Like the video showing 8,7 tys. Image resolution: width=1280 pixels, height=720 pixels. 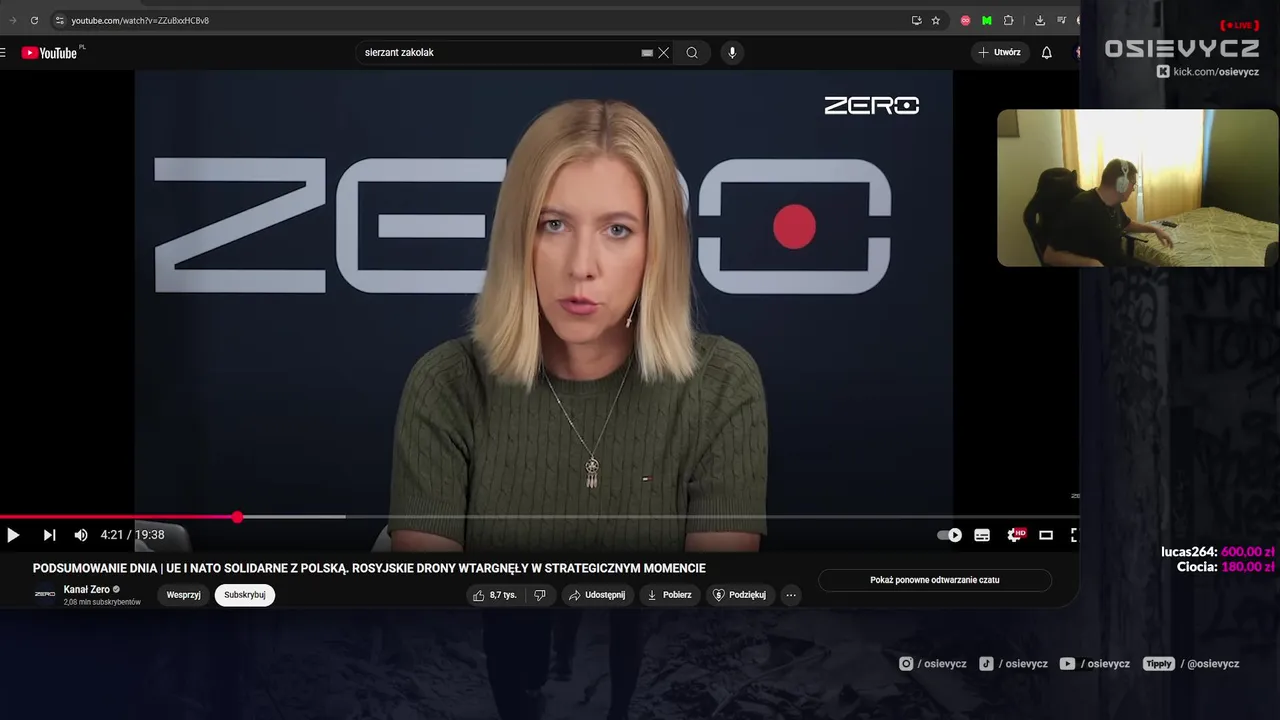pyautogui.click(x=496, y=595)
